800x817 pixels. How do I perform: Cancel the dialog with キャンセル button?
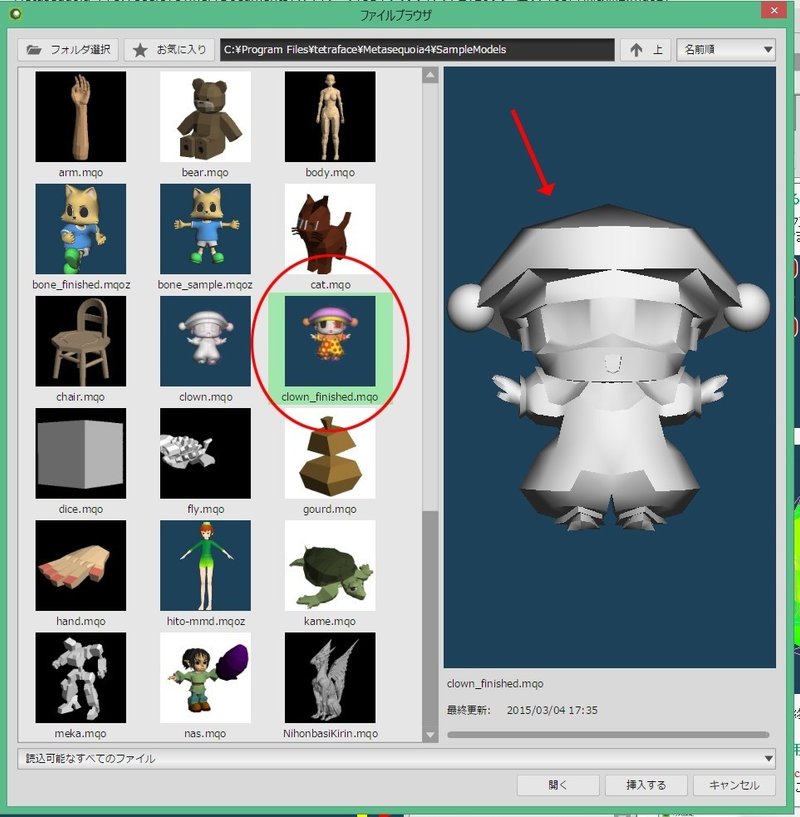[733, 785]
